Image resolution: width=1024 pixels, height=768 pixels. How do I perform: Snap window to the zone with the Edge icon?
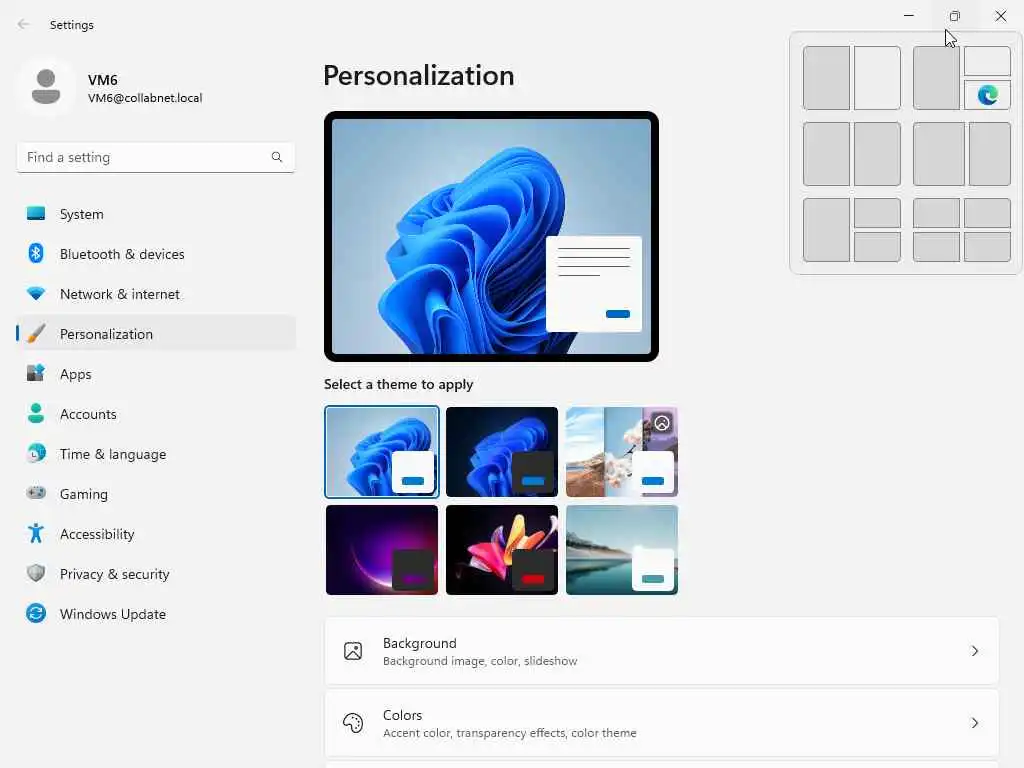(987, 95)
